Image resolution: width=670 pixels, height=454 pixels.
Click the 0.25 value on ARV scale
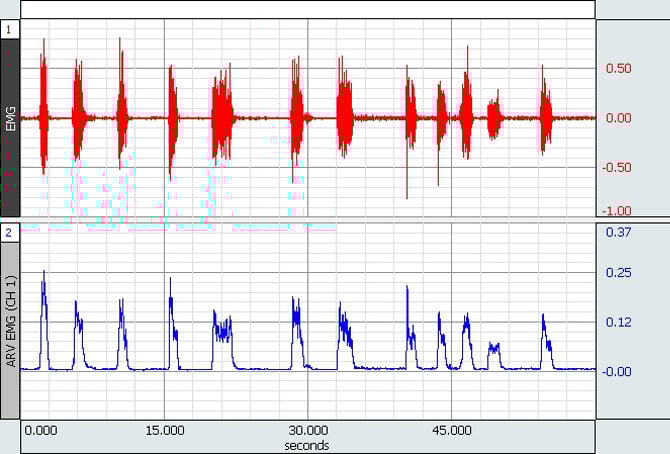tap(618, 273)
